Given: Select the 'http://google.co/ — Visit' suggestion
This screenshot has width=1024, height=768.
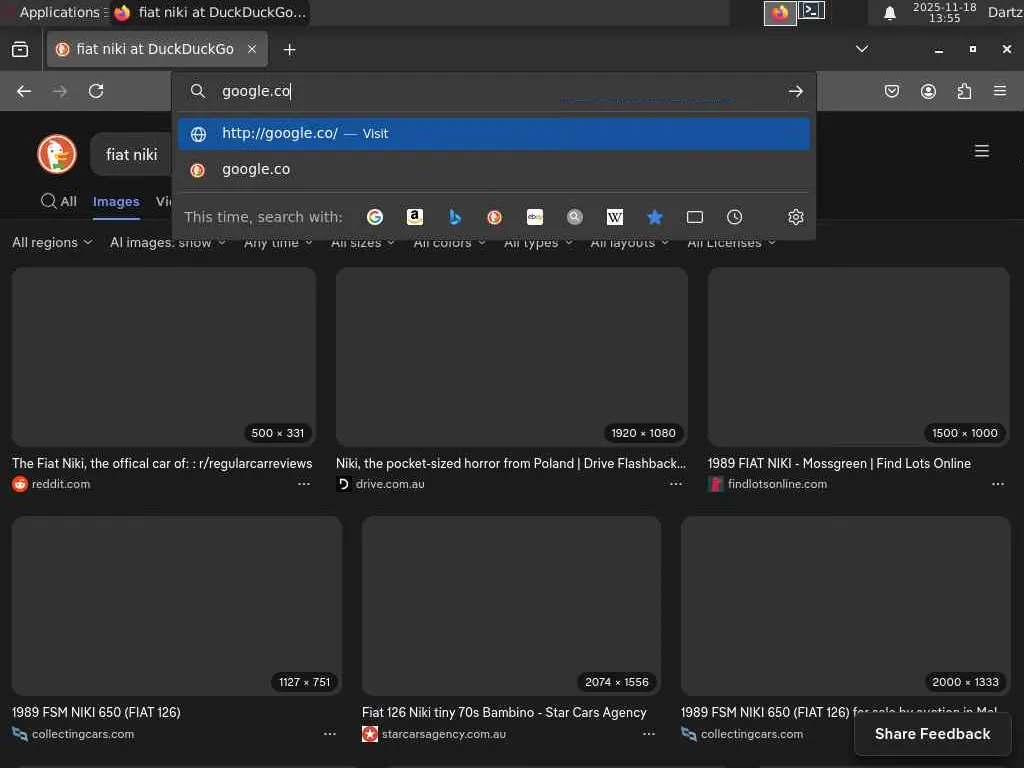Looking at the screenshot, I should point(494,133).
